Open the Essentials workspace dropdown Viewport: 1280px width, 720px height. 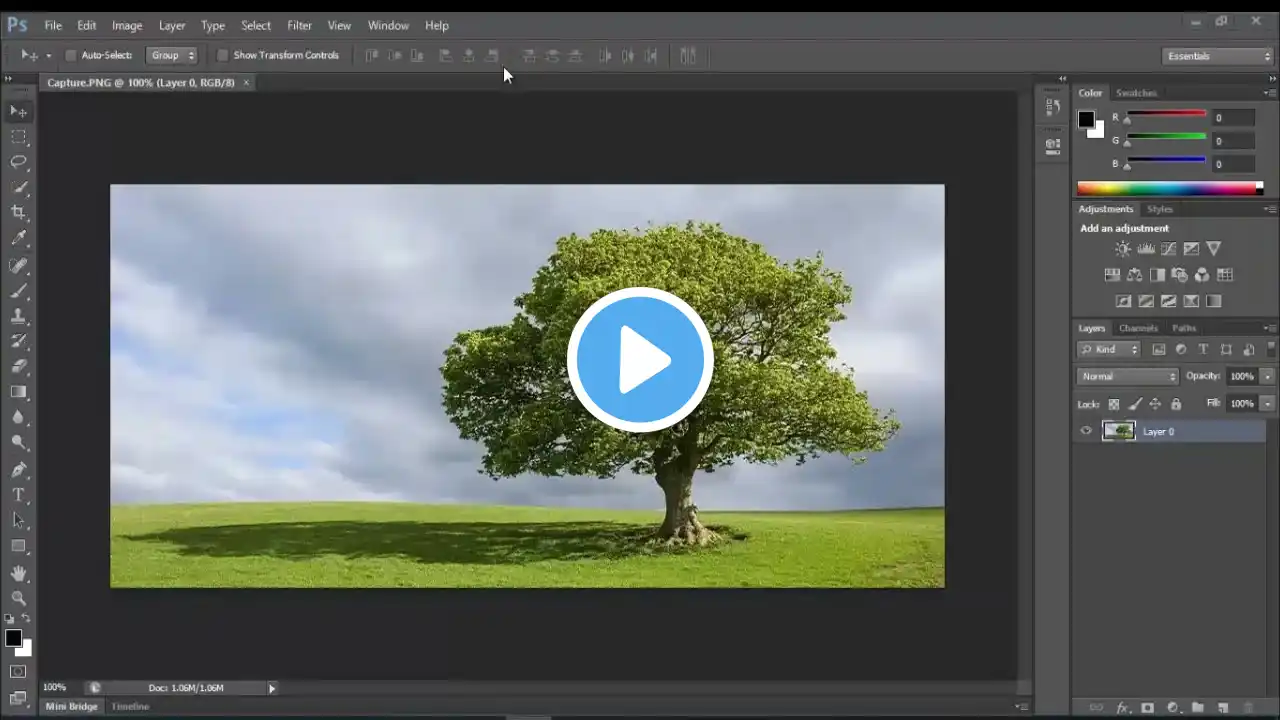1217,56
